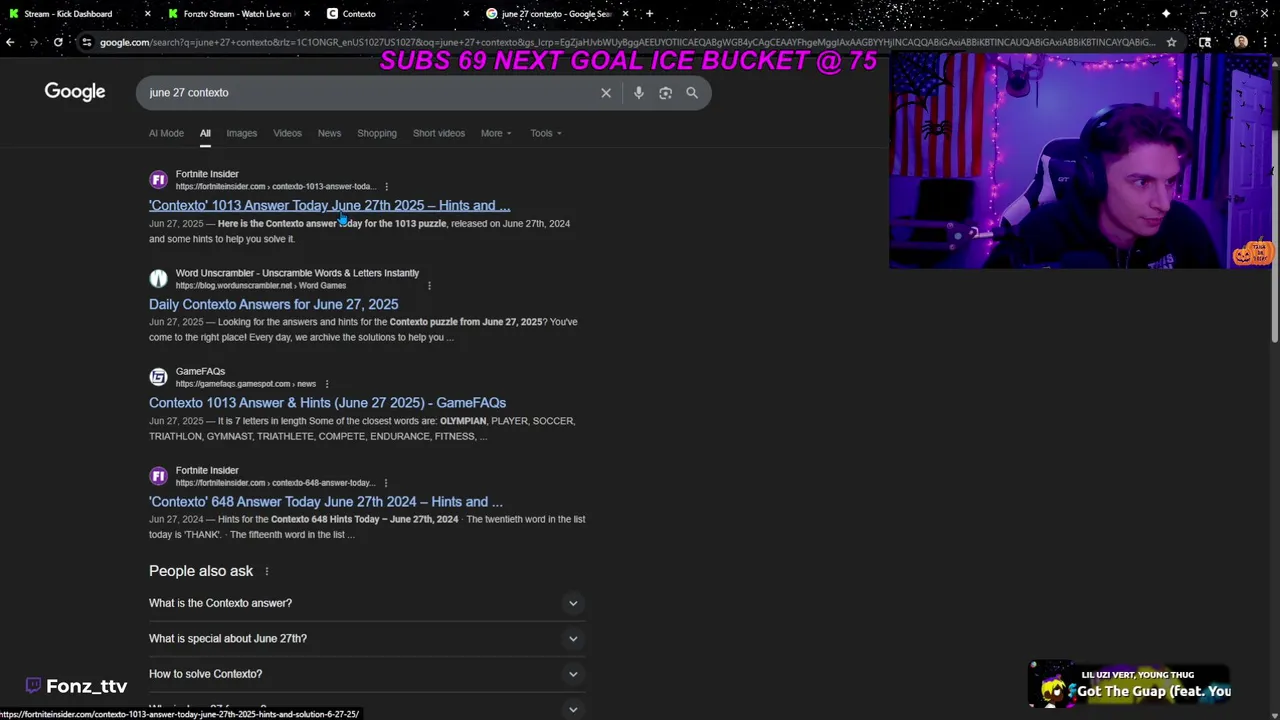This screenshot has height=720, width=1280.
Task: Click the Got The Guap song overlay
Action: coord(1130,684)
